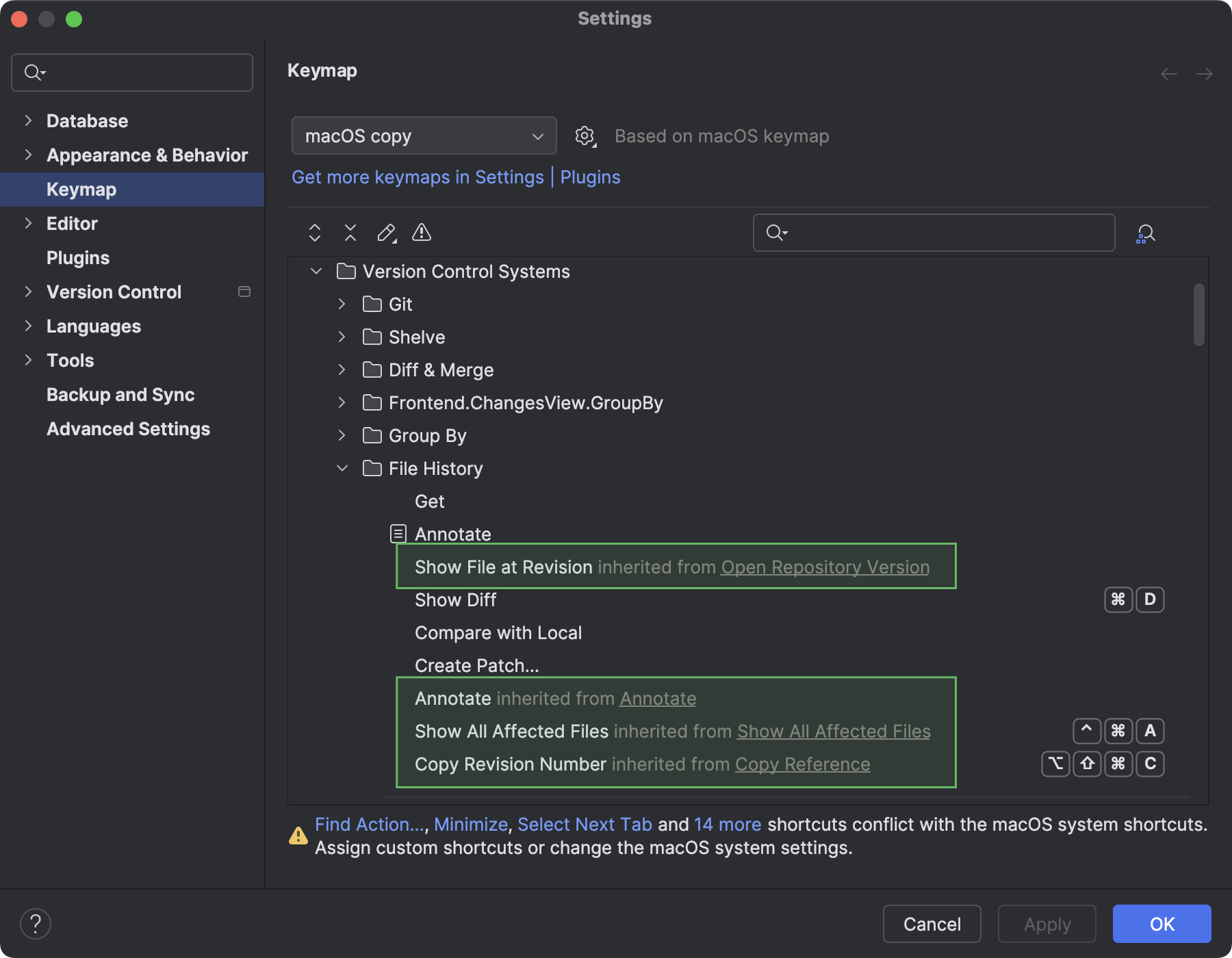The height and width of the screenshot is (958, 1232).
Task: Open the keymap options gear icon
Action: pos(585,135)
